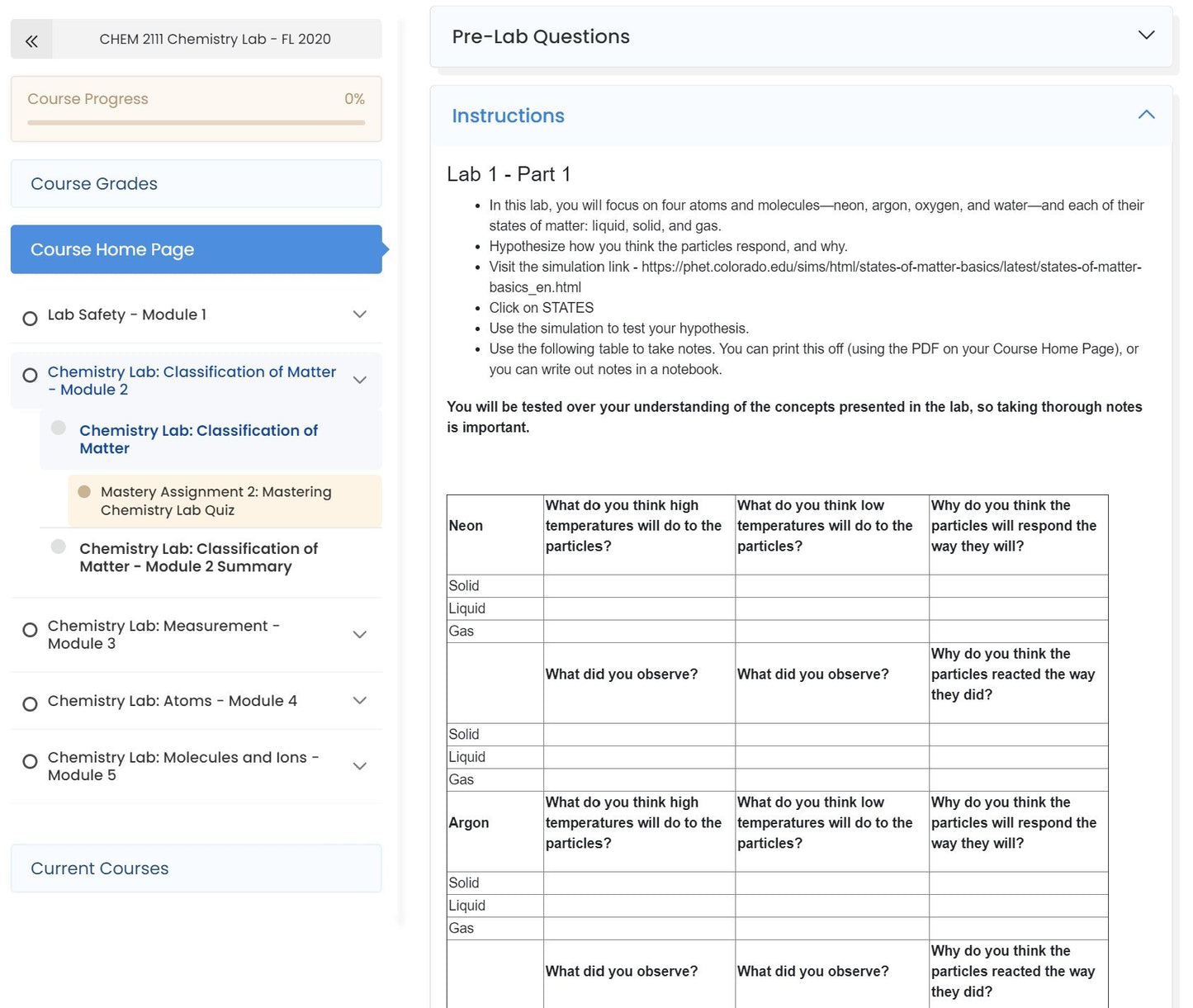Open Course Grades from the sidebar
The height and width of the screenshot is (1008, 1193).
[x=196, y=184]
